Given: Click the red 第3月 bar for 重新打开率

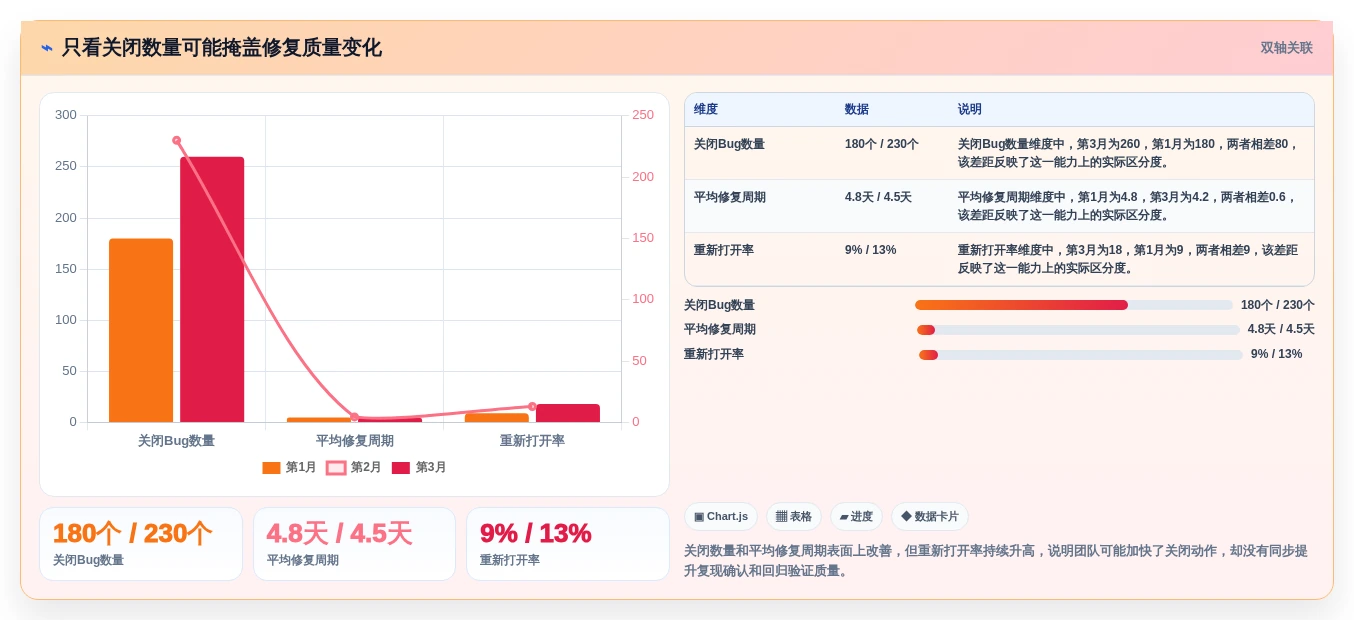Looking at the screenshot, I should pyautogui.click(x=568, y=413).
